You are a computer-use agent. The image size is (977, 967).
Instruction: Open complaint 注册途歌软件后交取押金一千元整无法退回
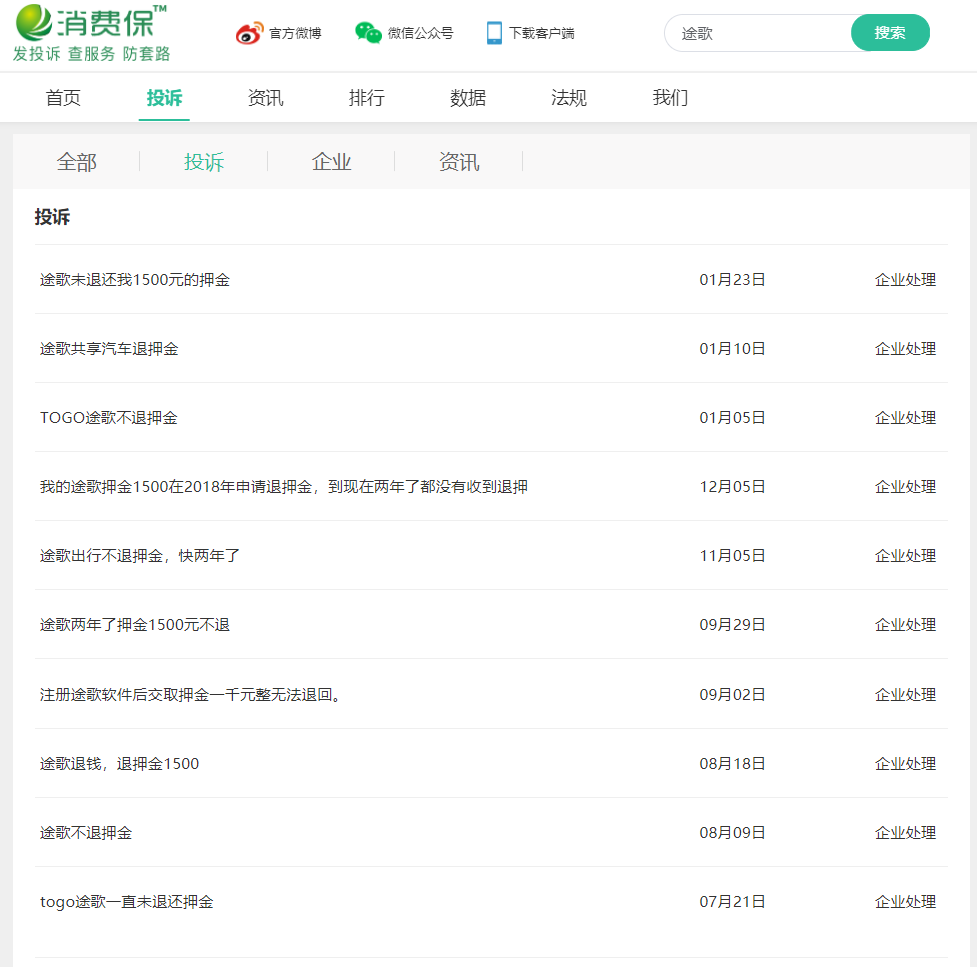click(190, 695)
